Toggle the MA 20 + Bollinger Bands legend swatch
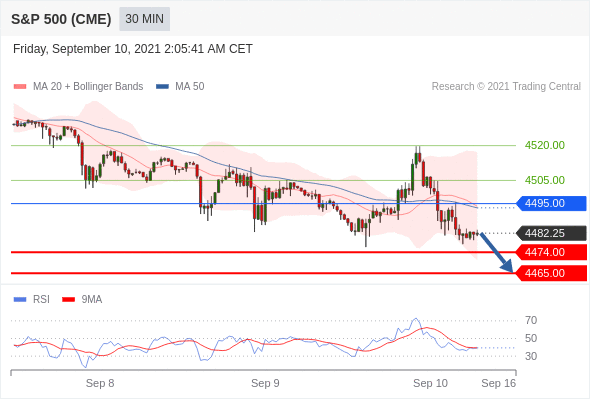This screenshot has width=590, height=400. click(20, 87)
